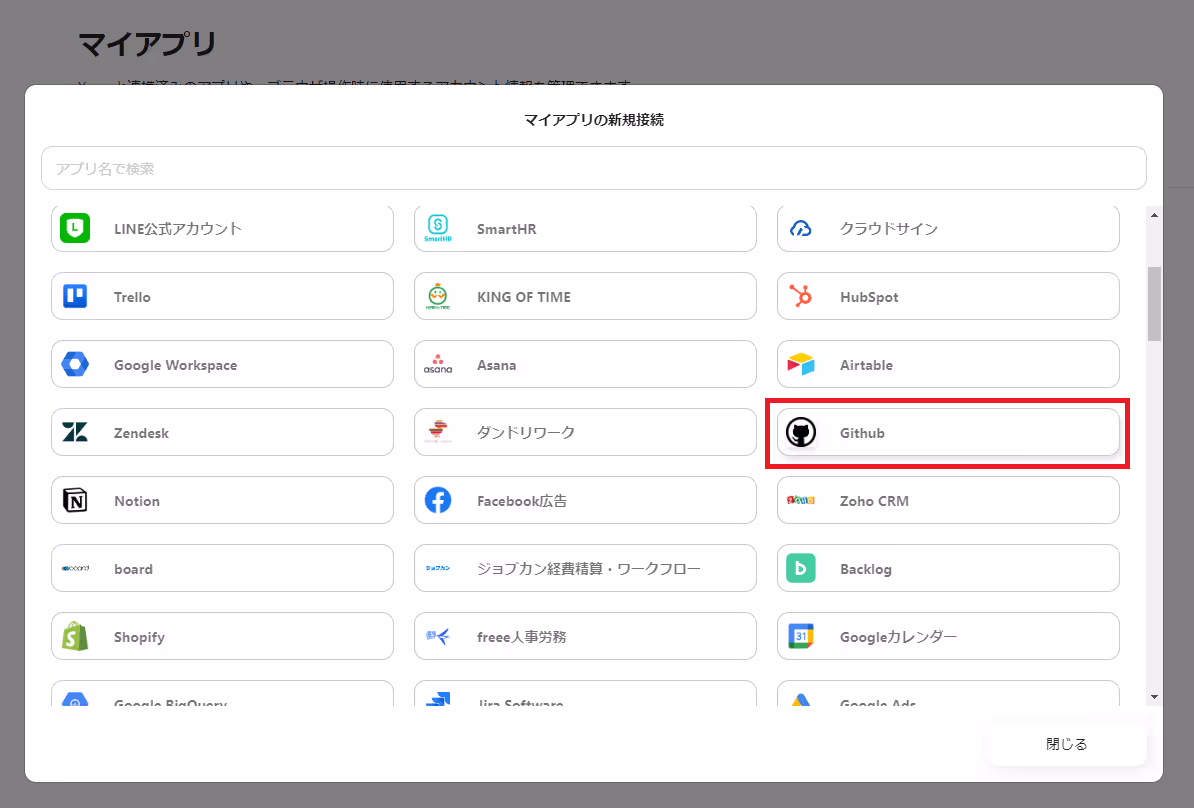Image resolution: width=1194 pixels, height=808 pixels.
Task: Choose the Airtable text label
Action: click(866, 366)
